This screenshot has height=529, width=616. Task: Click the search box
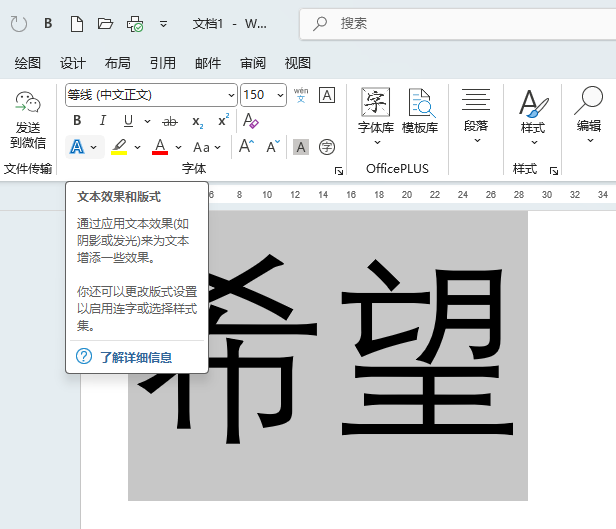coord(458,24)
